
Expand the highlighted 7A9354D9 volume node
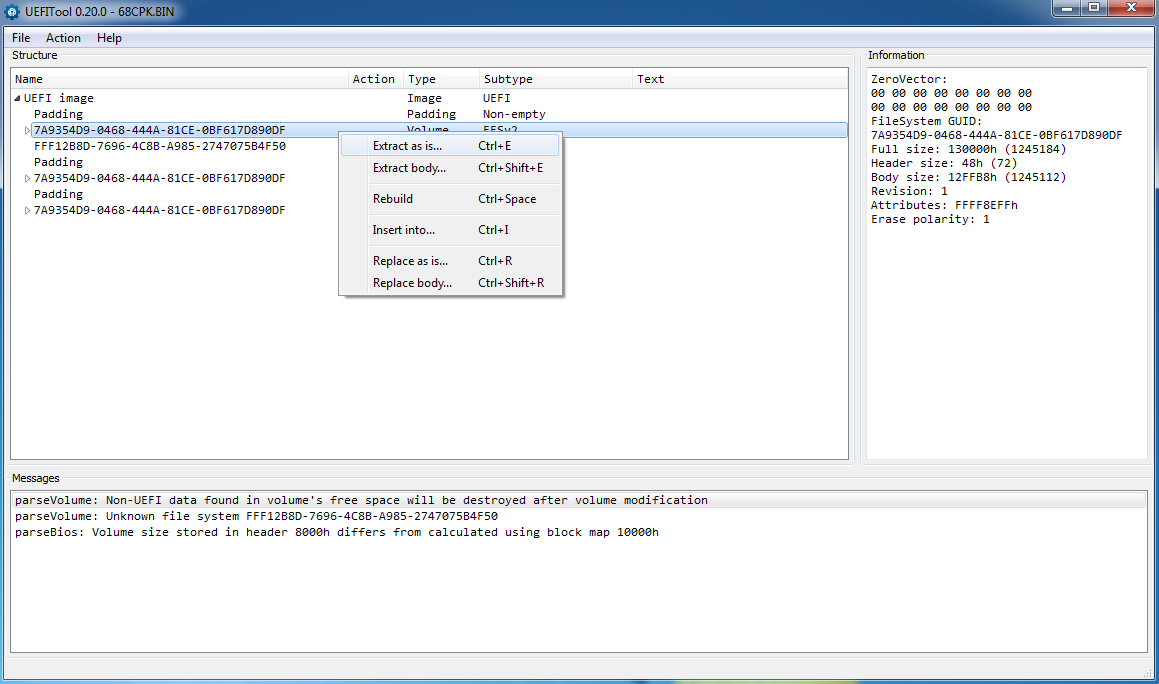(27, 130)
